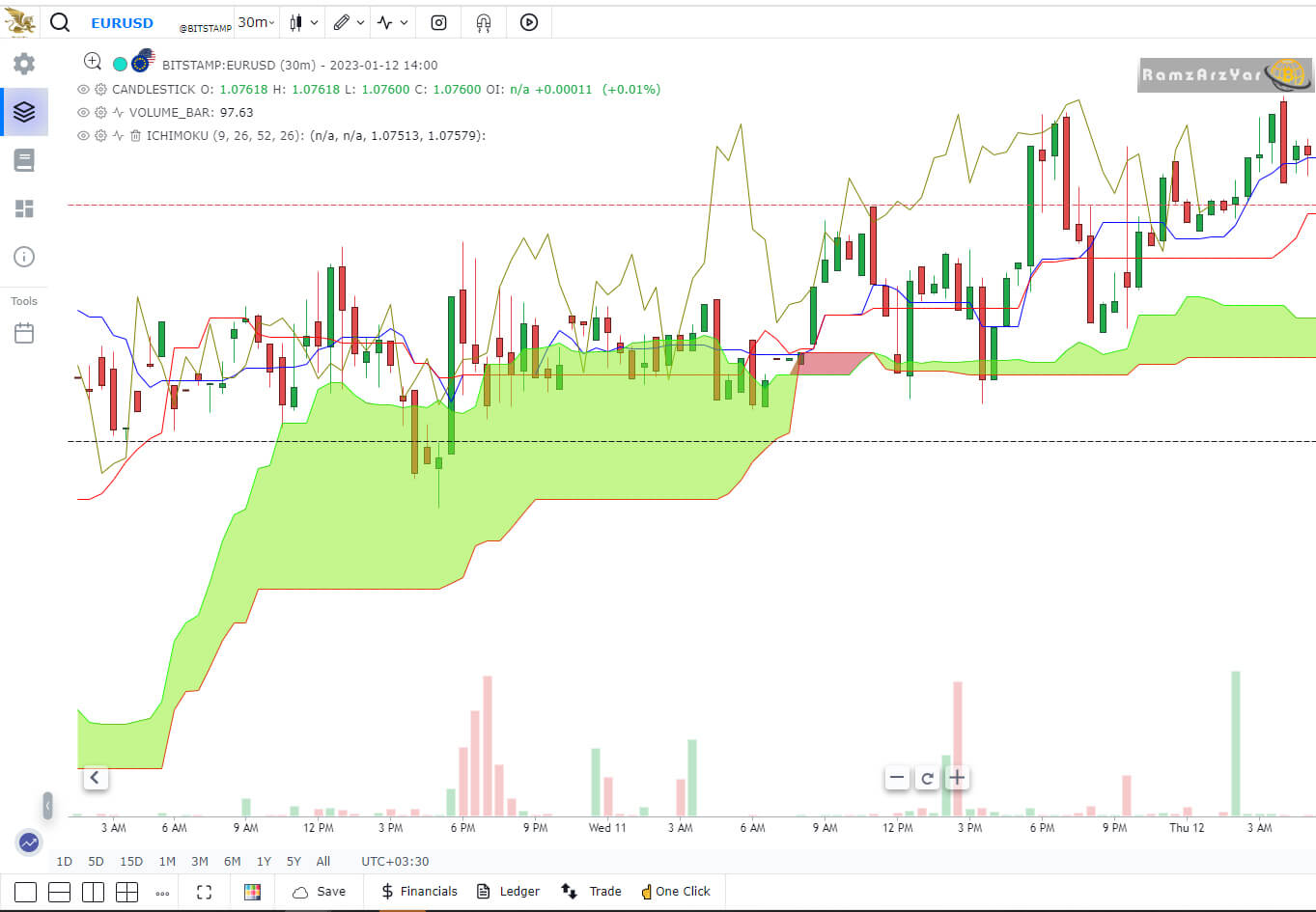The height and width of the screenshot is (912, 1316).
Task: Click the round chart badge at bottom left
Action: click(29, 843)
